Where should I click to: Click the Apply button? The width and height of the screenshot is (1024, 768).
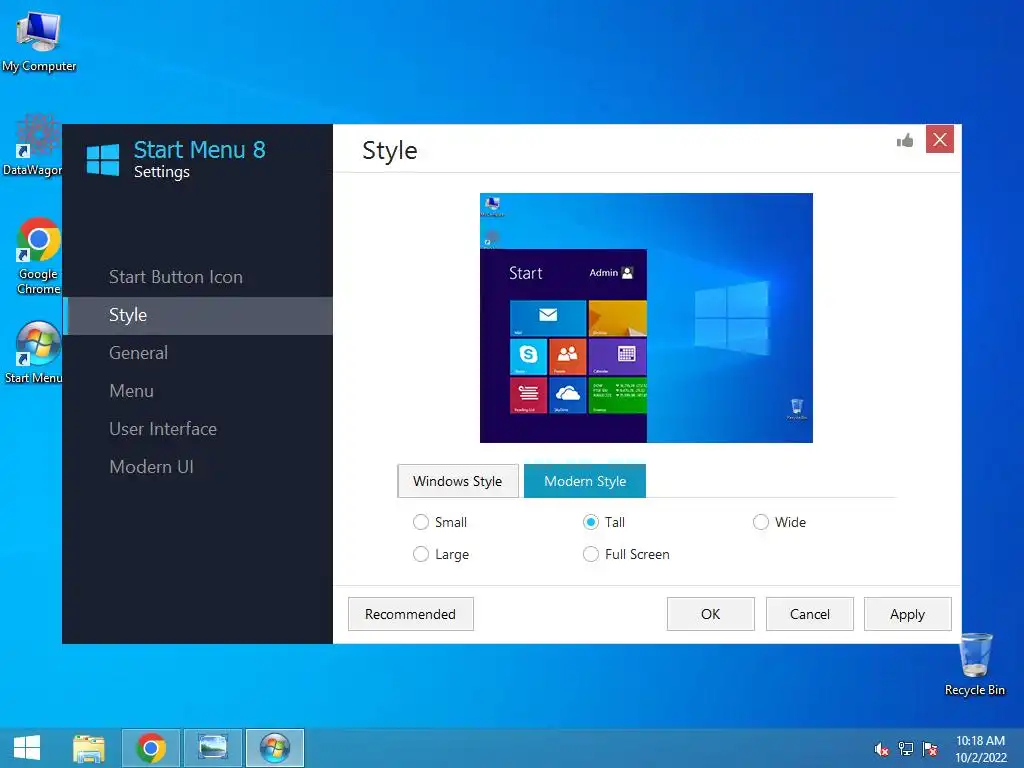(x=908, y=614)
